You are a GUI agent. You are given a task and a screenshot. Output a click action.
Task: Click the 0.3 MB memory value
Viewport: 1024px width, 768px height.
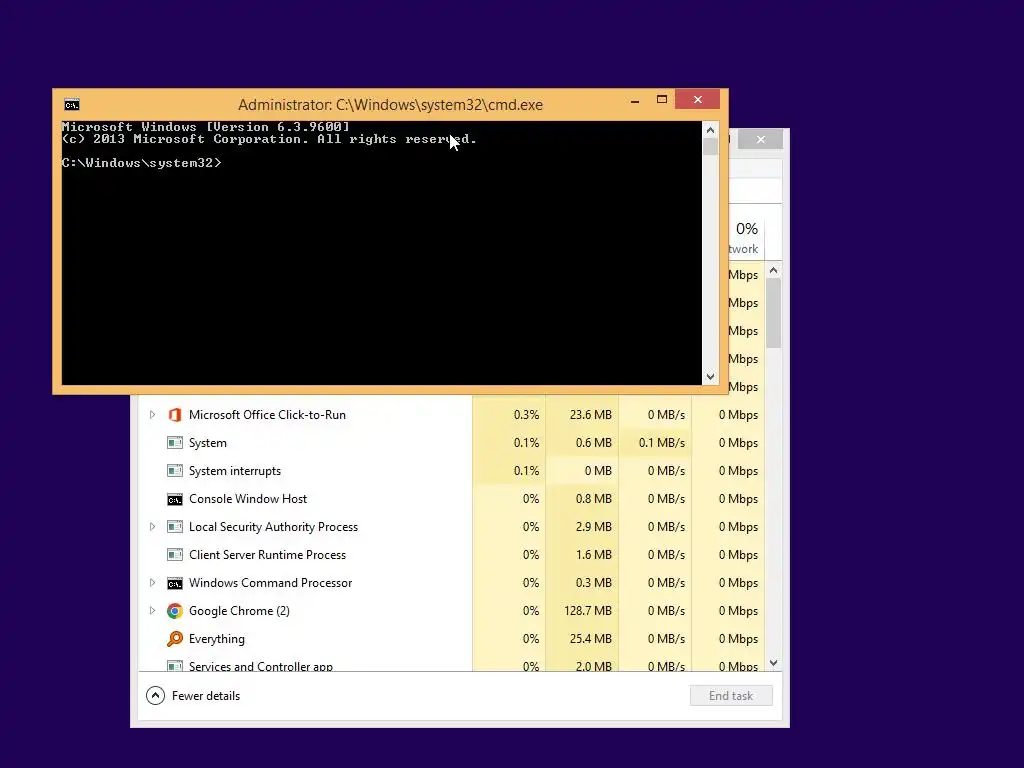(x=594, y=583)
